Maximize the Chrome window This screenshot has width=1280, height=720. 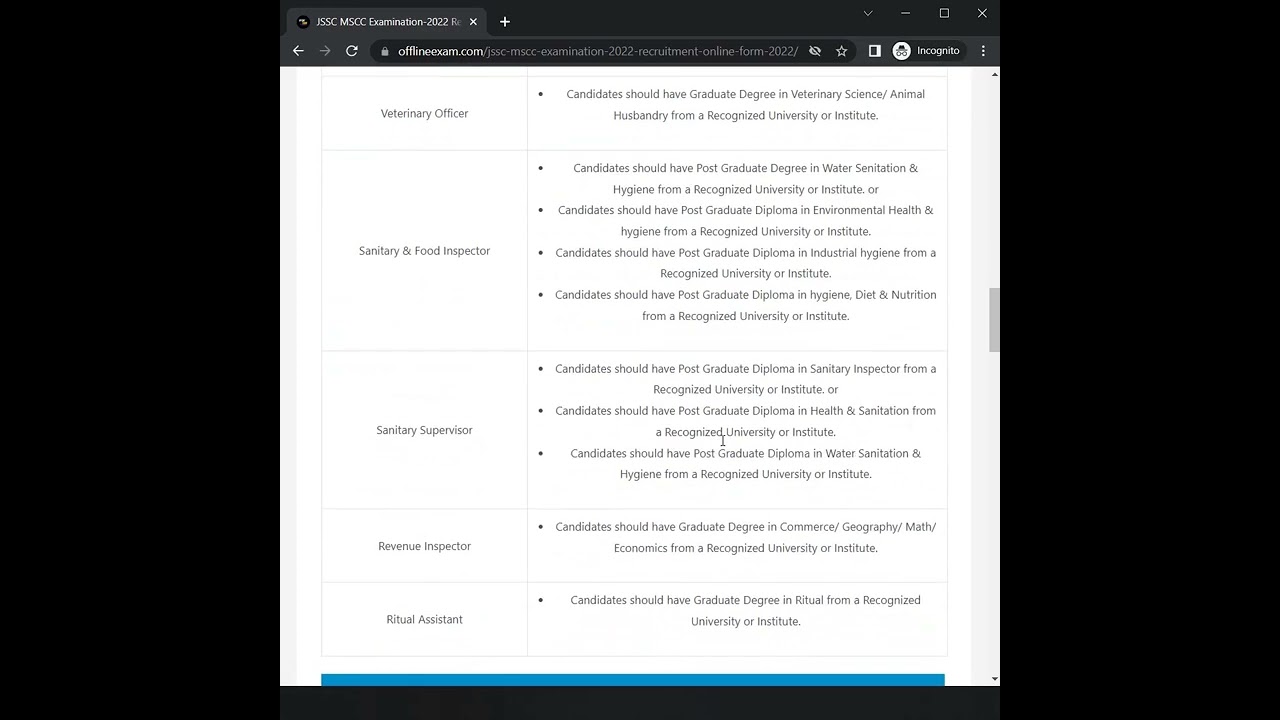pyautogui.click(x=944, y=13)
